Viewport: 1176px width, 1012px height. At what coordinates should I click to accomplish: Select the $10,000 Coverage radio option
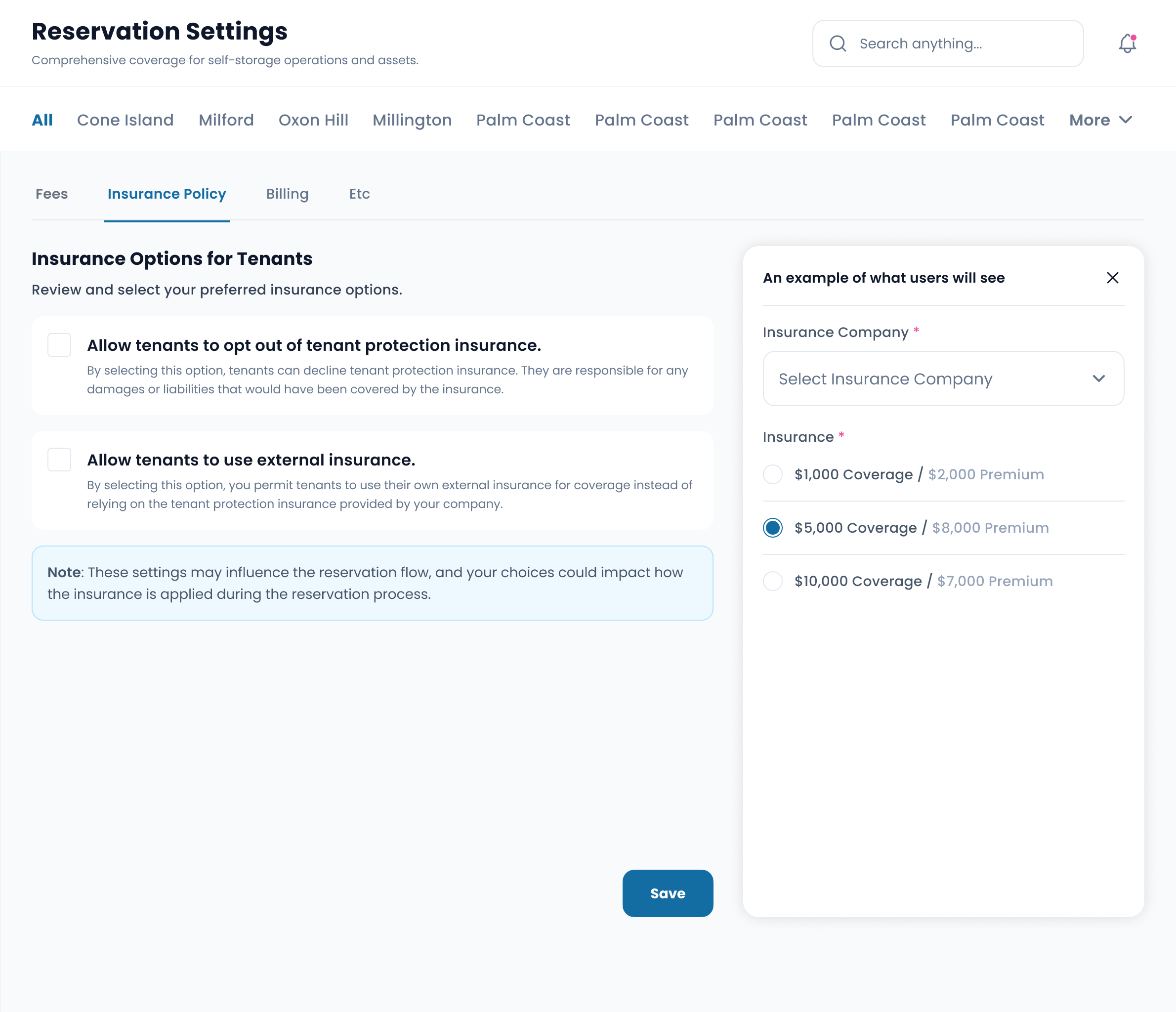point(772,581)
